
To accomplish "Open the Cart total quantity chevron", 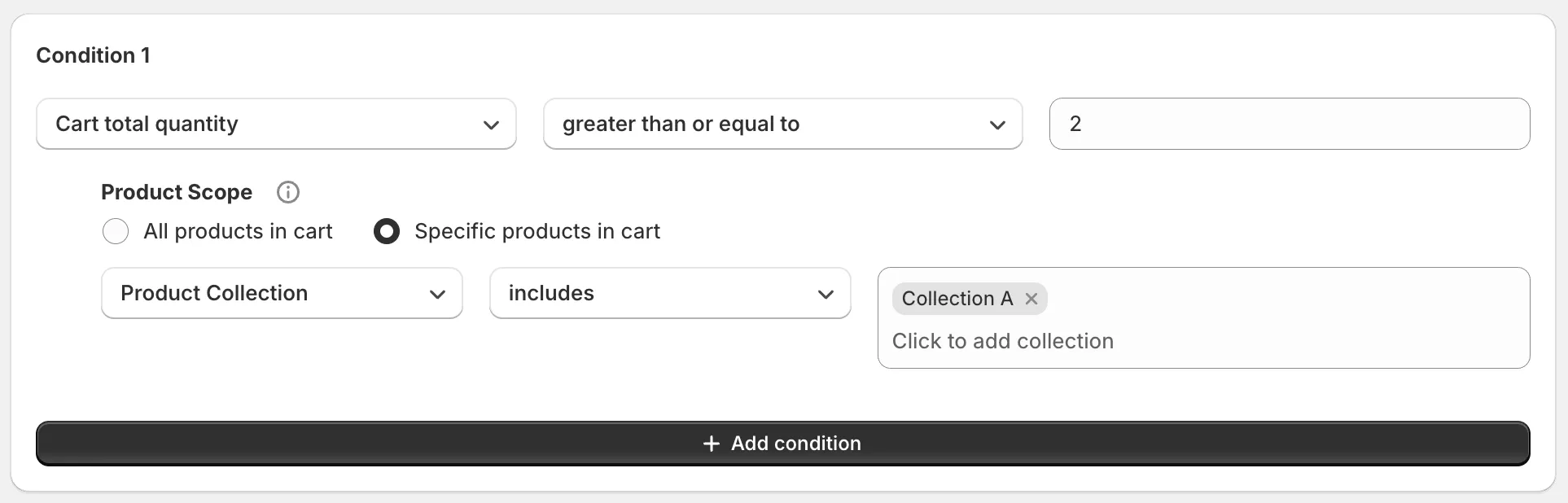I will coord(491,125).
